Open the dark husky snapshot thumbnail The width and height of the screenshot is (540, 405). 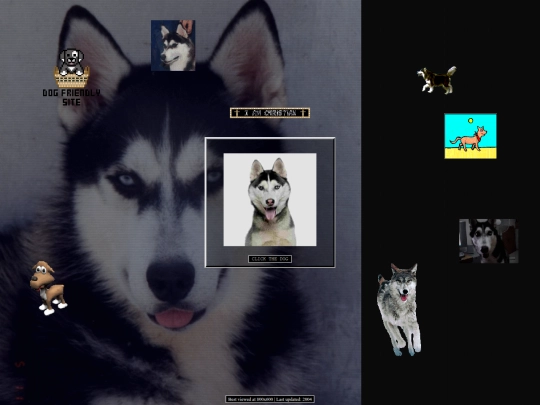coord(488,241)
